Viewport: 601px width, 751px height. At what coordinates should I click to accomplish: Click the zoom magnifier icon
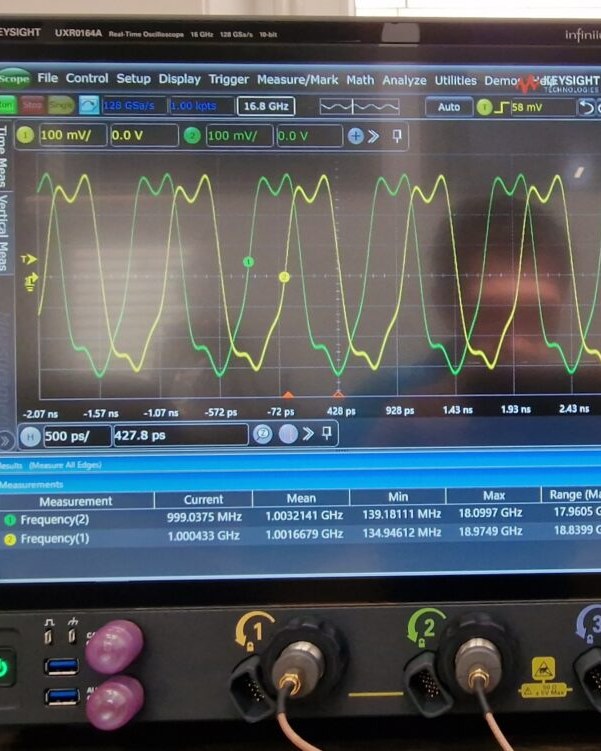tap(262, 434)
